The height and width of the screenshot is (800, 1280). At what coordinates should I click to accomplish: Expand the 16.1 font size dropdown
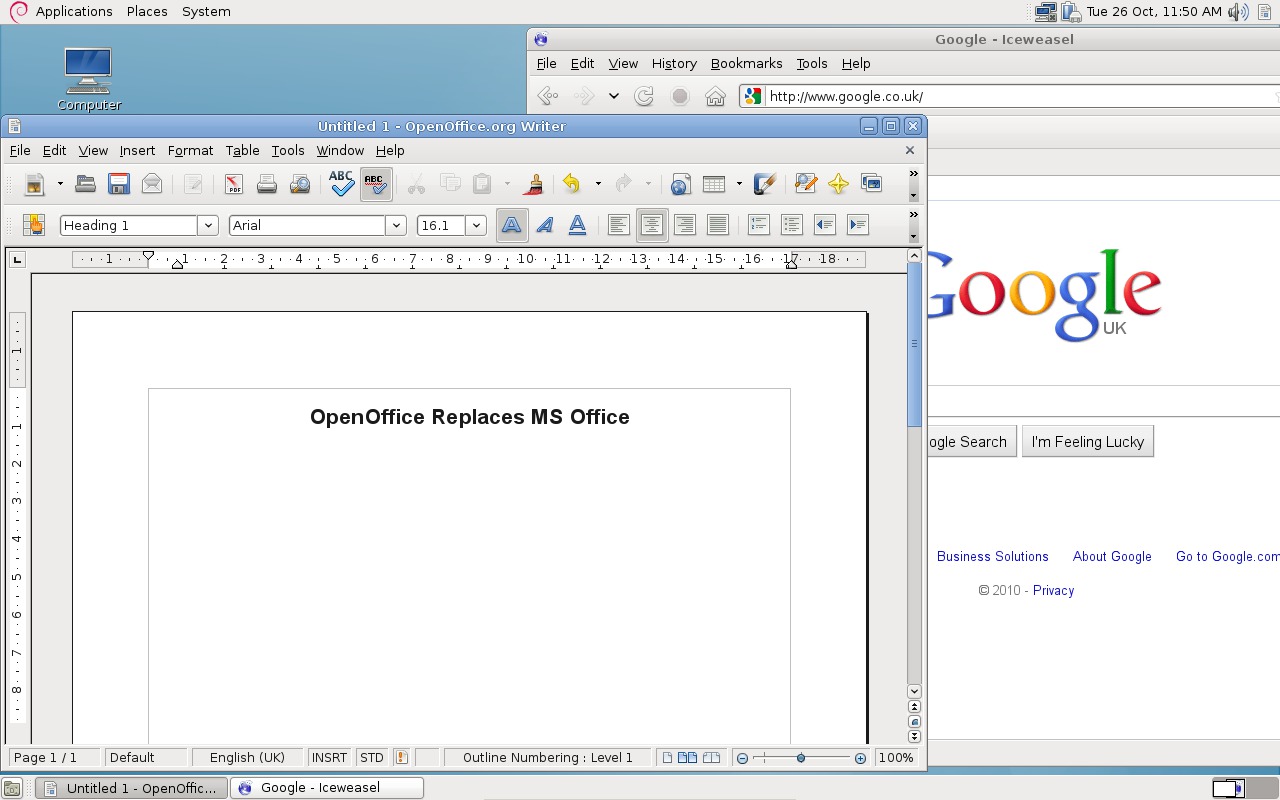(x=477, y=225)
